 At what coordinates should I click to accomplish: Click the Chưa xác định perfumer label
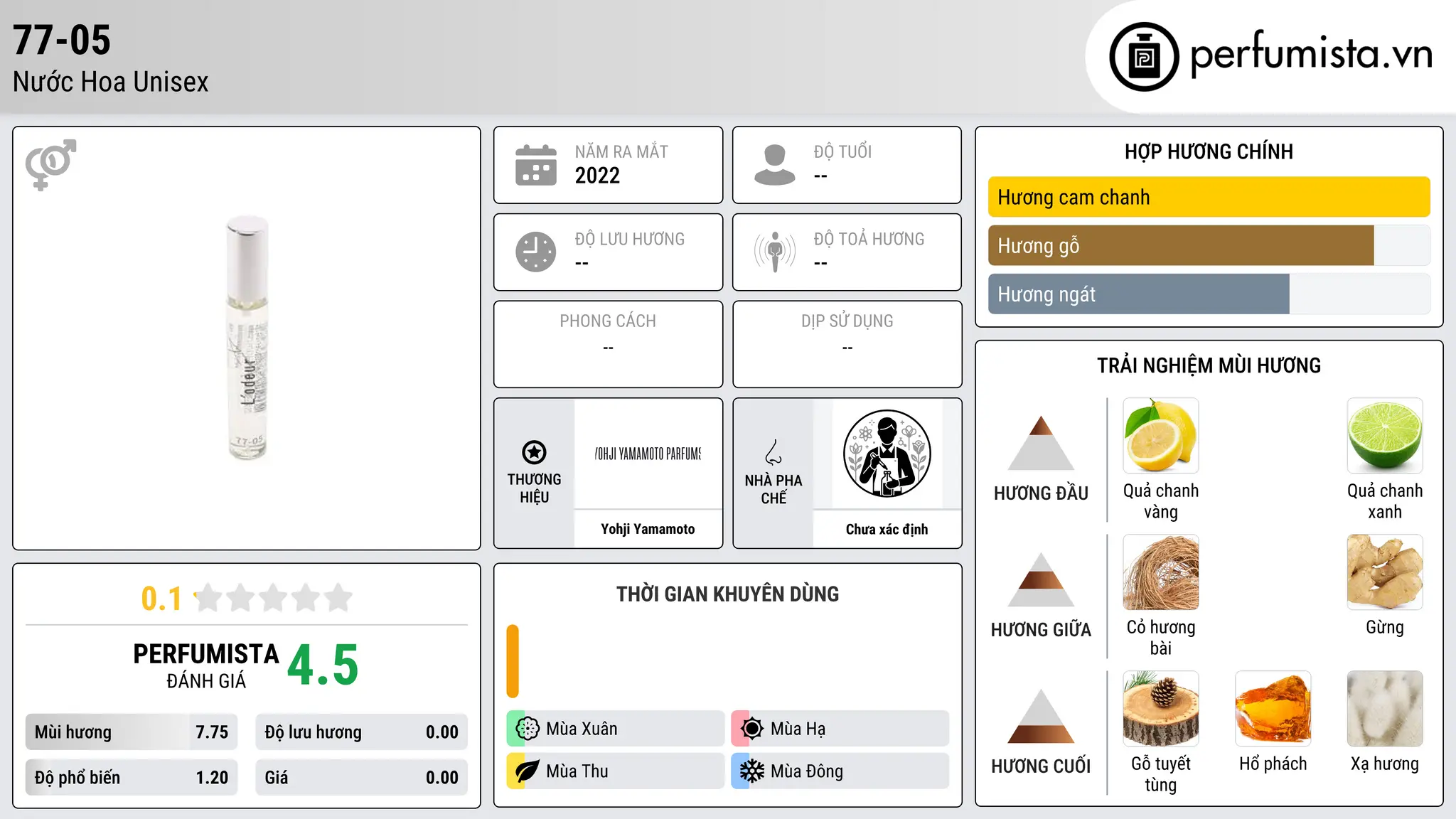pos(887,529)
